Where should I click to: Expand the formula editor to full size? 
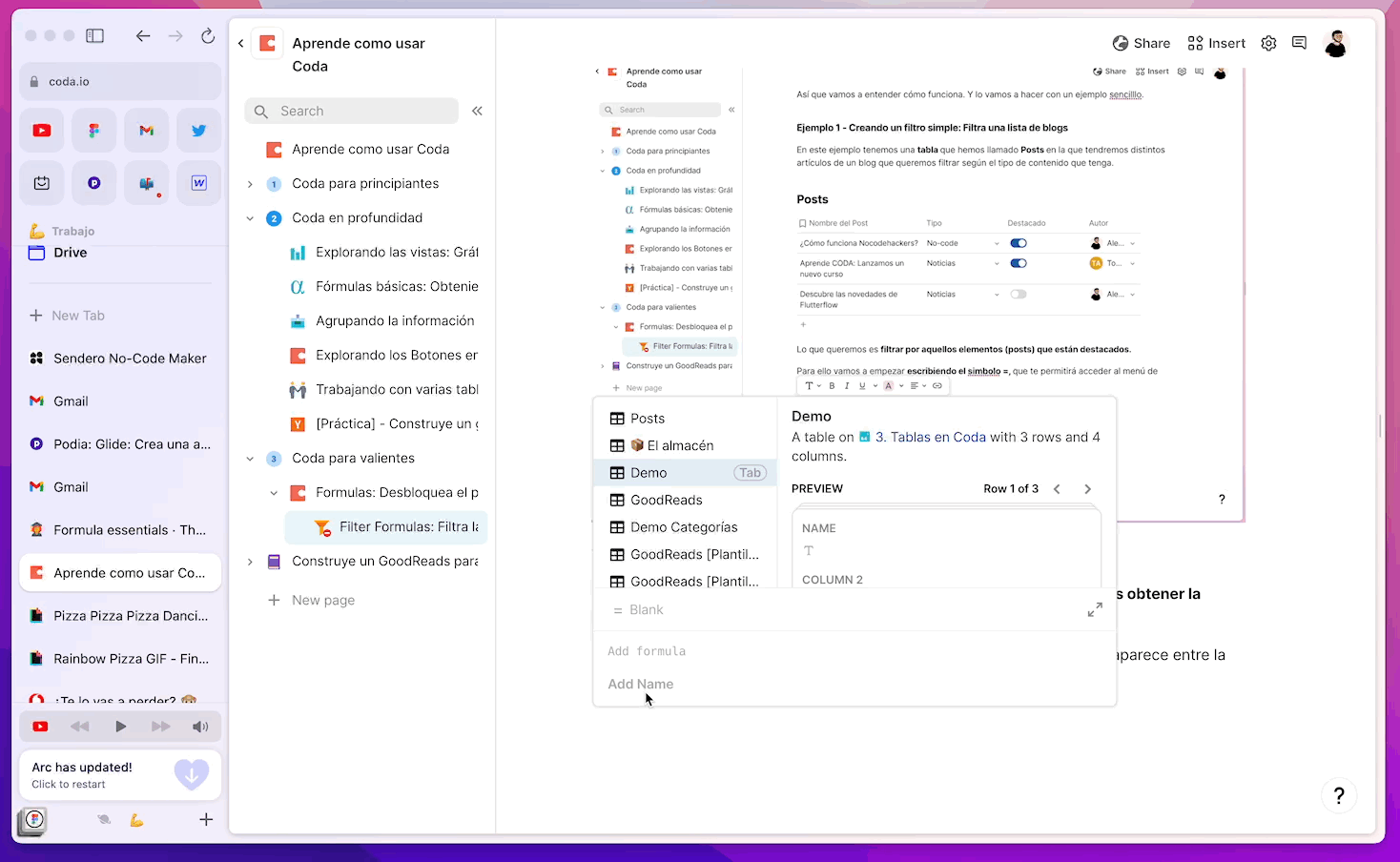[x=1095, y=609]
